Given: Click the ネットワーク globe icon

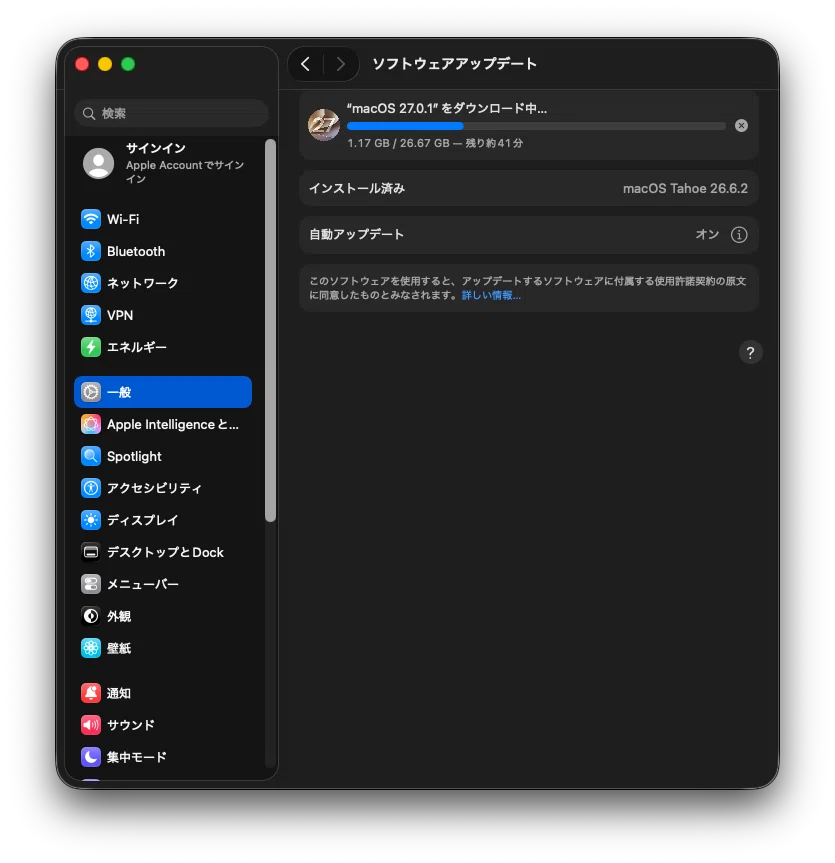Looking at the screenshot, I should tap(91, 283).
